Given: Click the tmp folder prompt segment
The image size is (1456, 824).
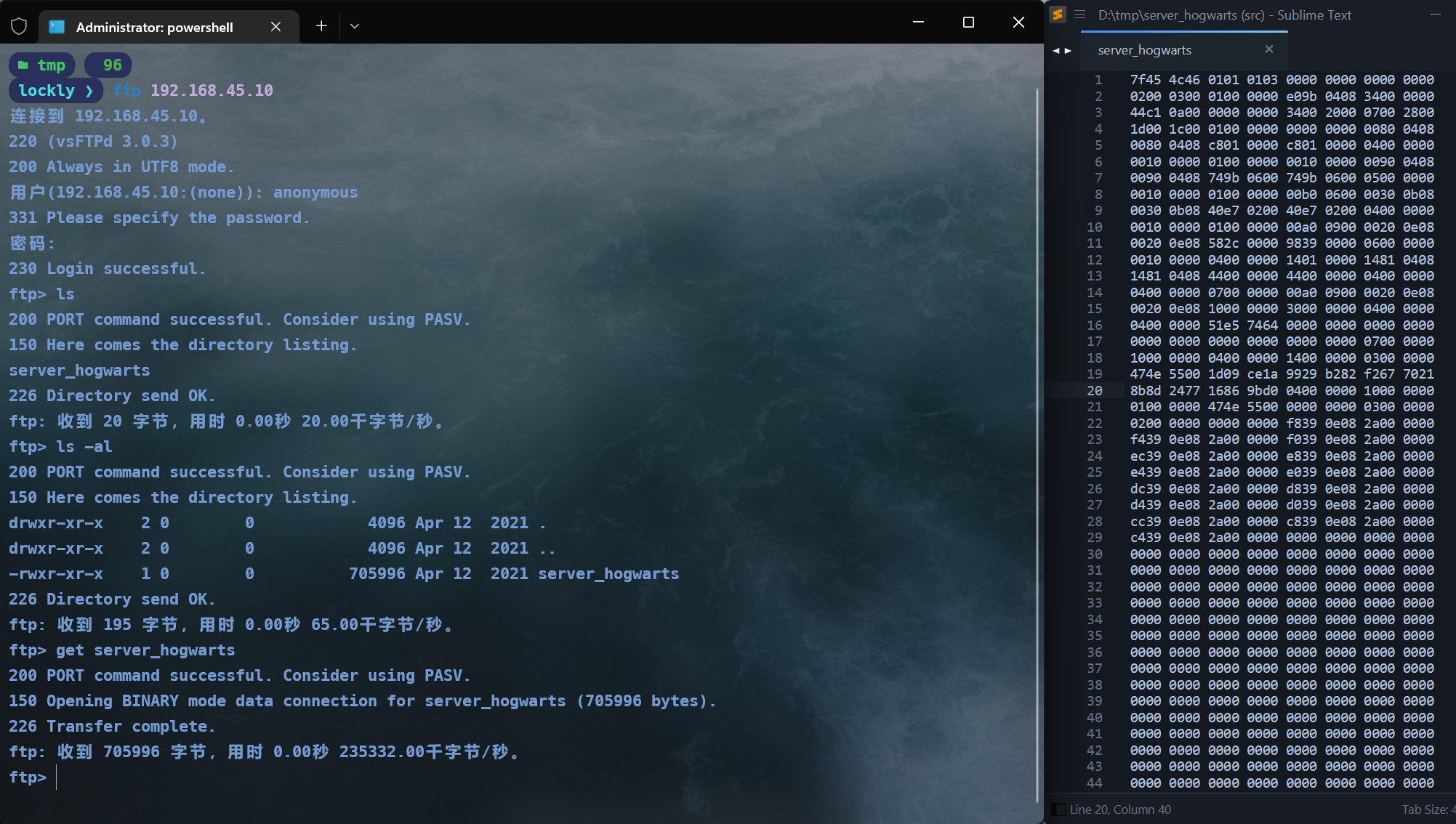Looking at the screenshot, I should click(x=42, y=65).
